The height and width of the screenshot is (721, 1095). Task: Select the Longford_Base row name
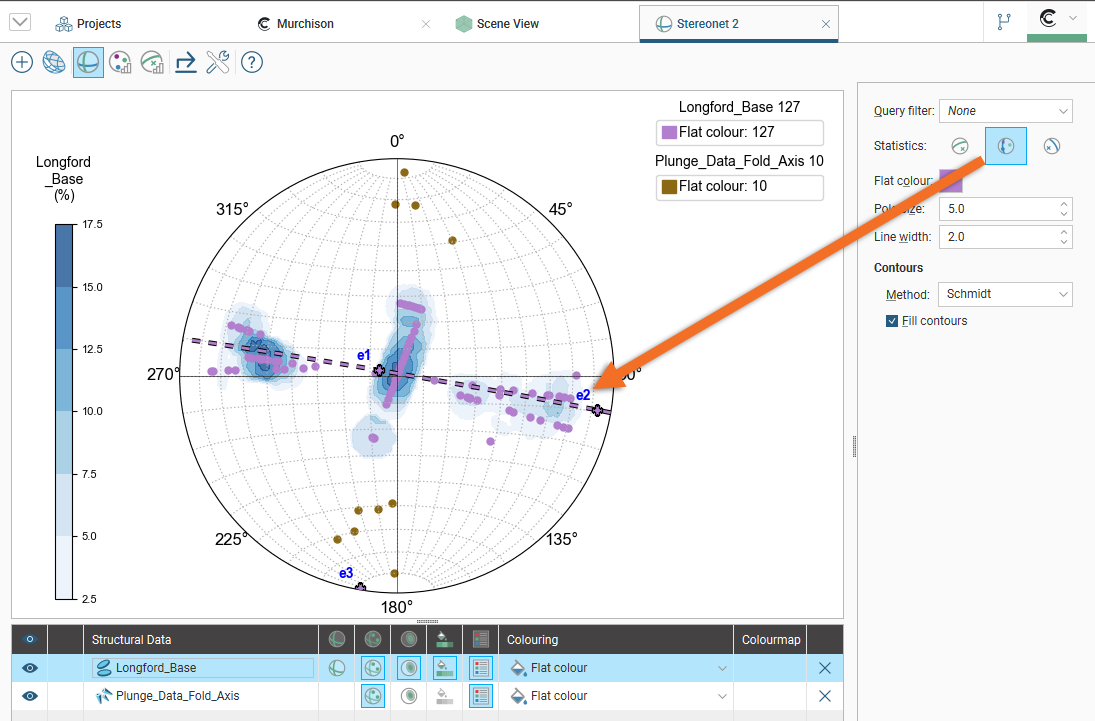[x=156, y=668]
